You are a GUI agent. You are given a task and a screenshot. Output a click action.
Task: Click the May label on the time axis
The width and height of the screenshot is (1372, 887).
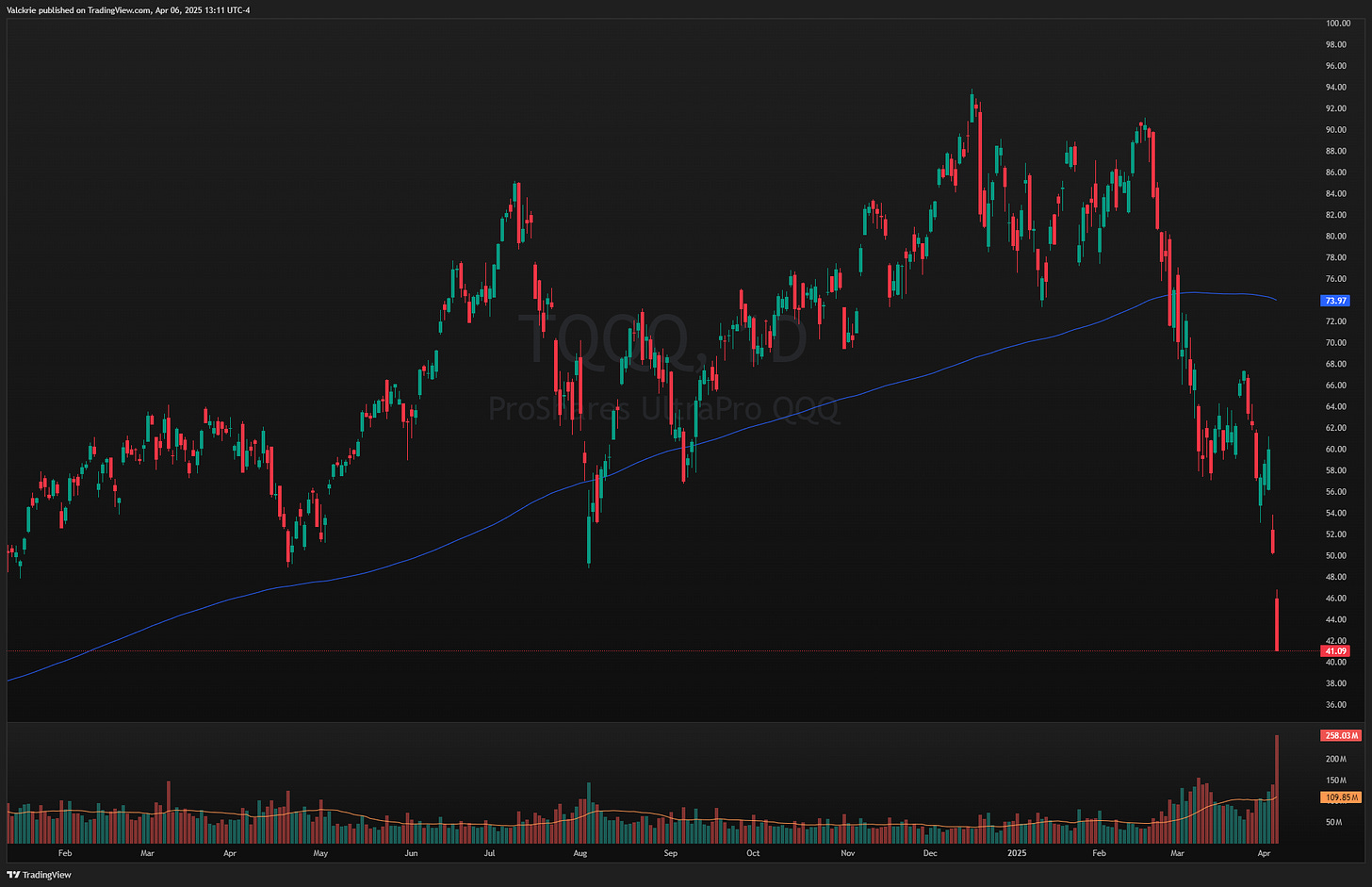(320, 853)
